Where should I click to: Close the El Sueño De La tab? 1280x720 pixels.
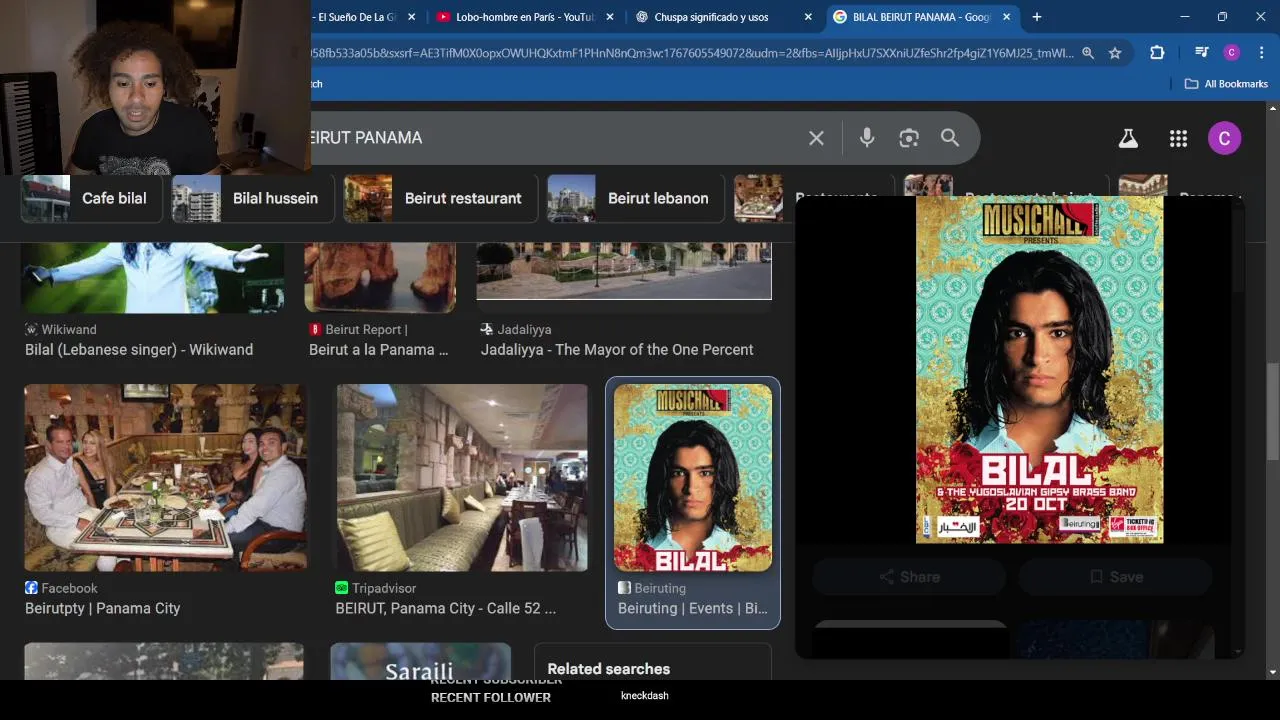(x=411, y=17)
